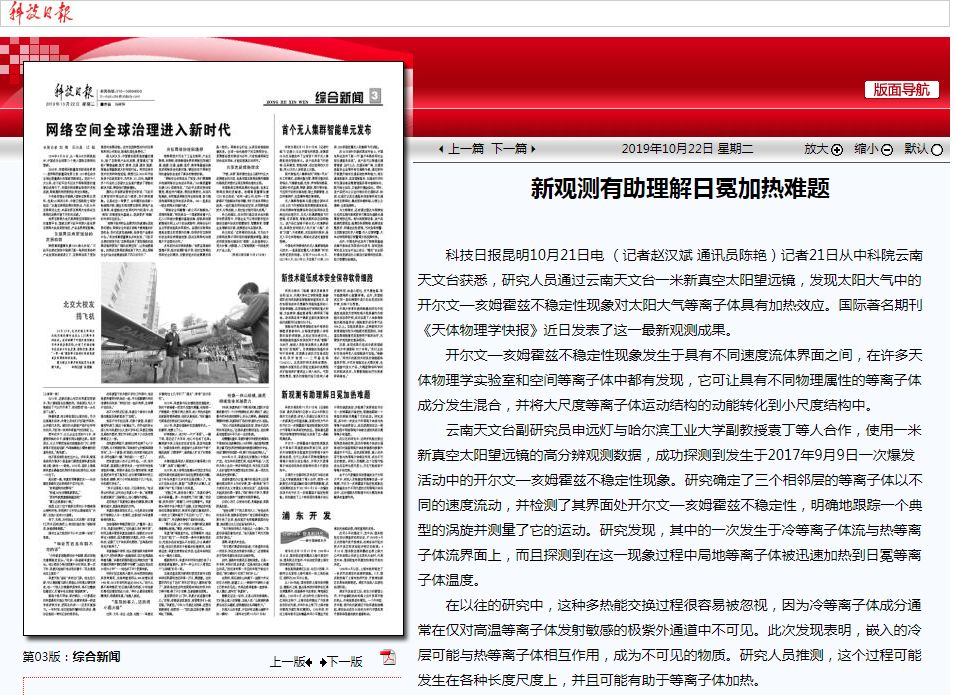Click the minus icon beside 缩小

pyautogui.click(x=887, y=150)
